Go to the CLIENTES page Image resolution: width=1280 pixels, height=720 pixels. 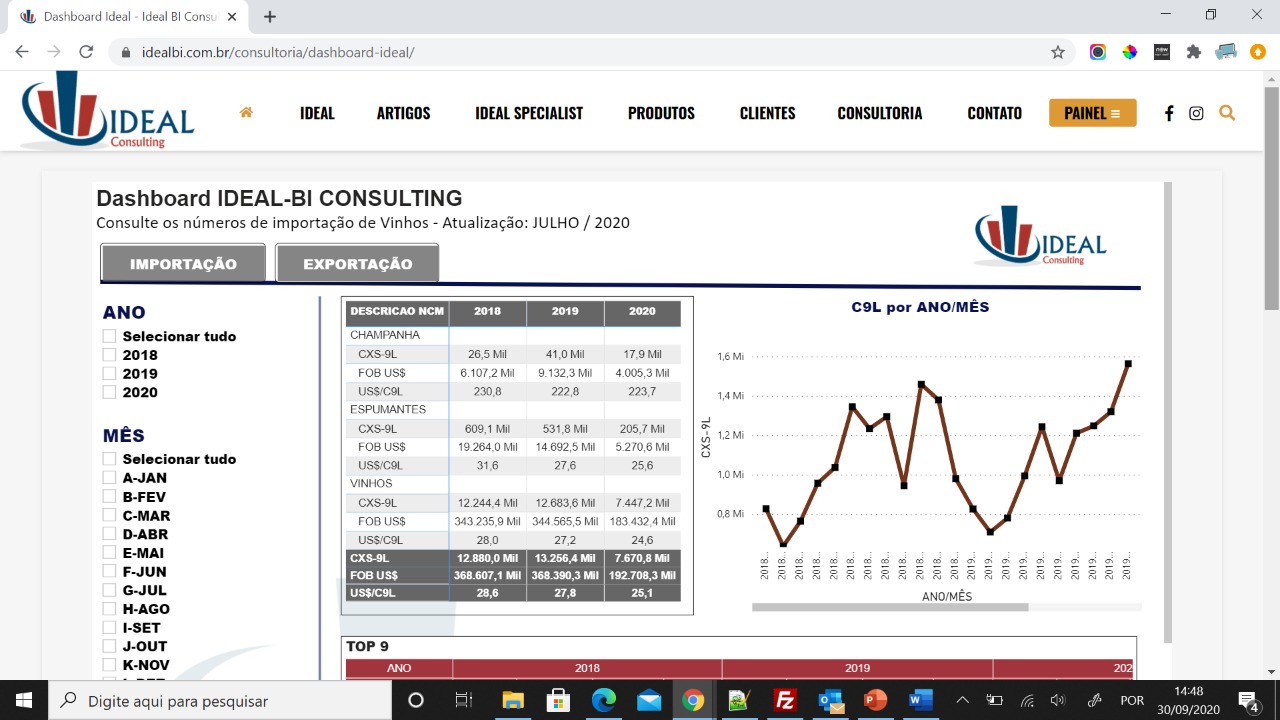click(768, 113)
